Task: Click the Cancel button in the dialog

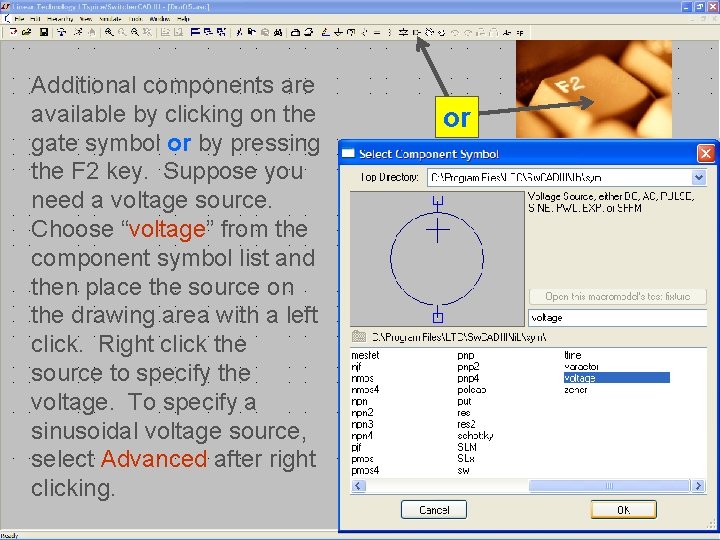Action: (x=434, y=510)
